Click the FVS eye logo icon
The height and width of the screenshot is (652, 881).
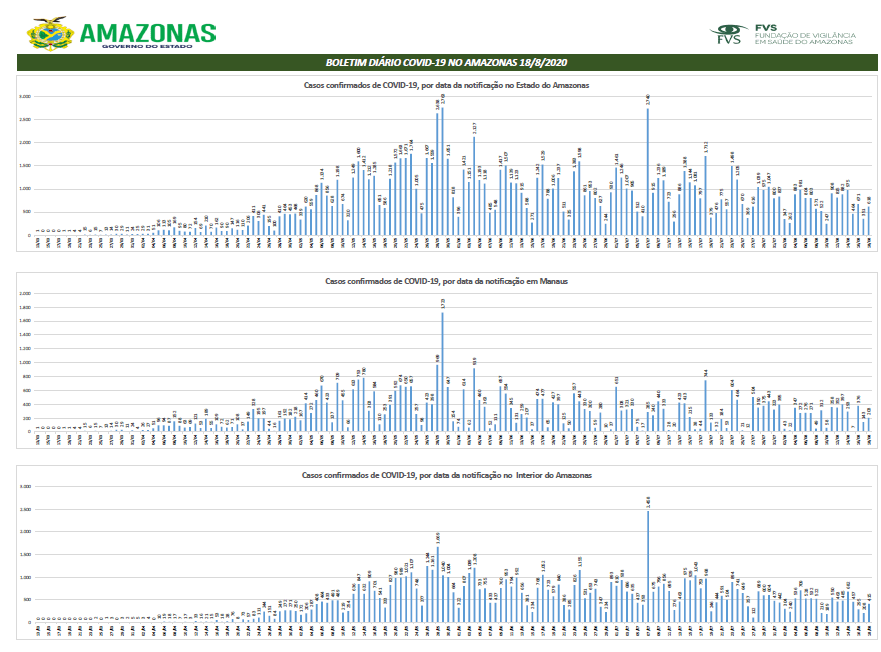pos(728,32)
